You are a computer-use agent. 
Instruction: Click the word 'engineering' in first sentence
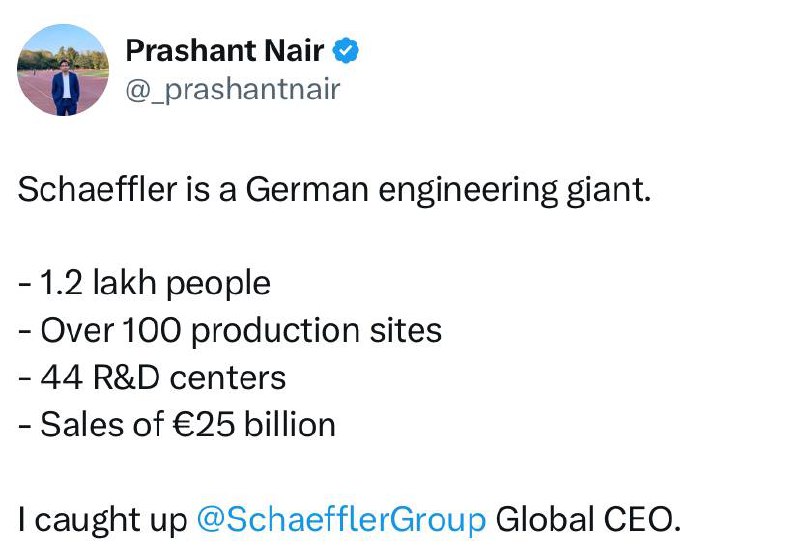coord(468,191)
